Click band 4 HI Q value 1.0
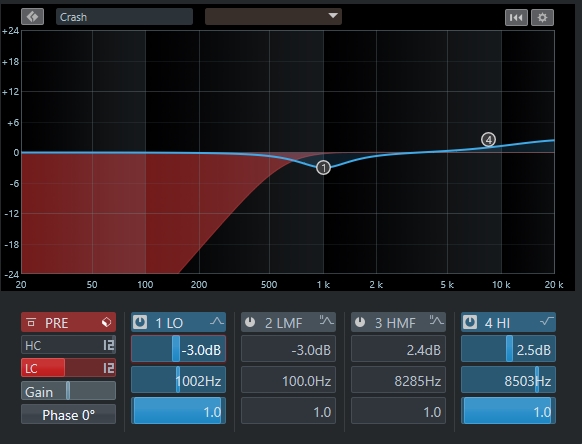 [x=508, y=411]
